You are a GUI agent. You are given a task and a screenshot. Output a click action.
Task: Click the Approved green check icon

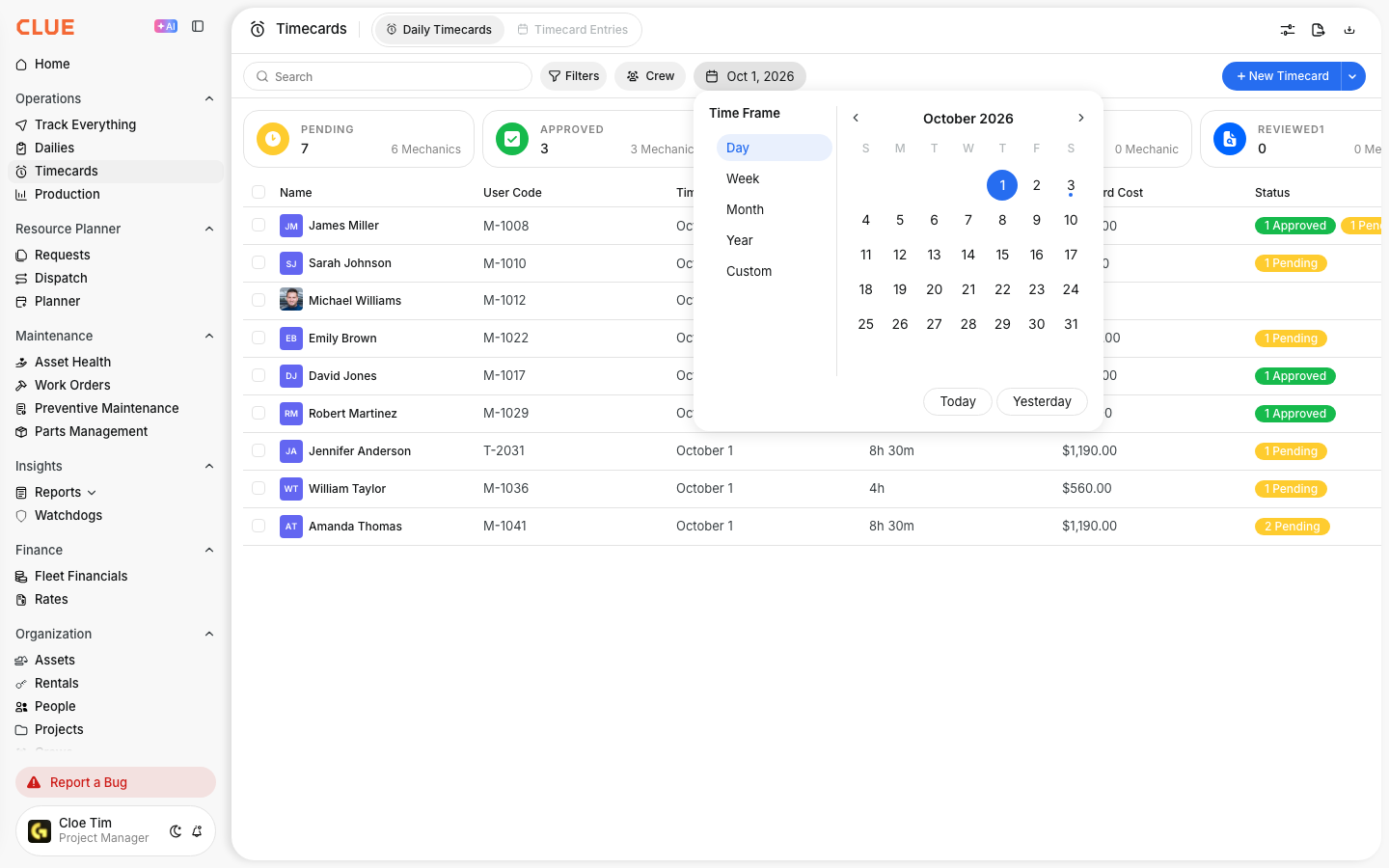click(512, 139)
